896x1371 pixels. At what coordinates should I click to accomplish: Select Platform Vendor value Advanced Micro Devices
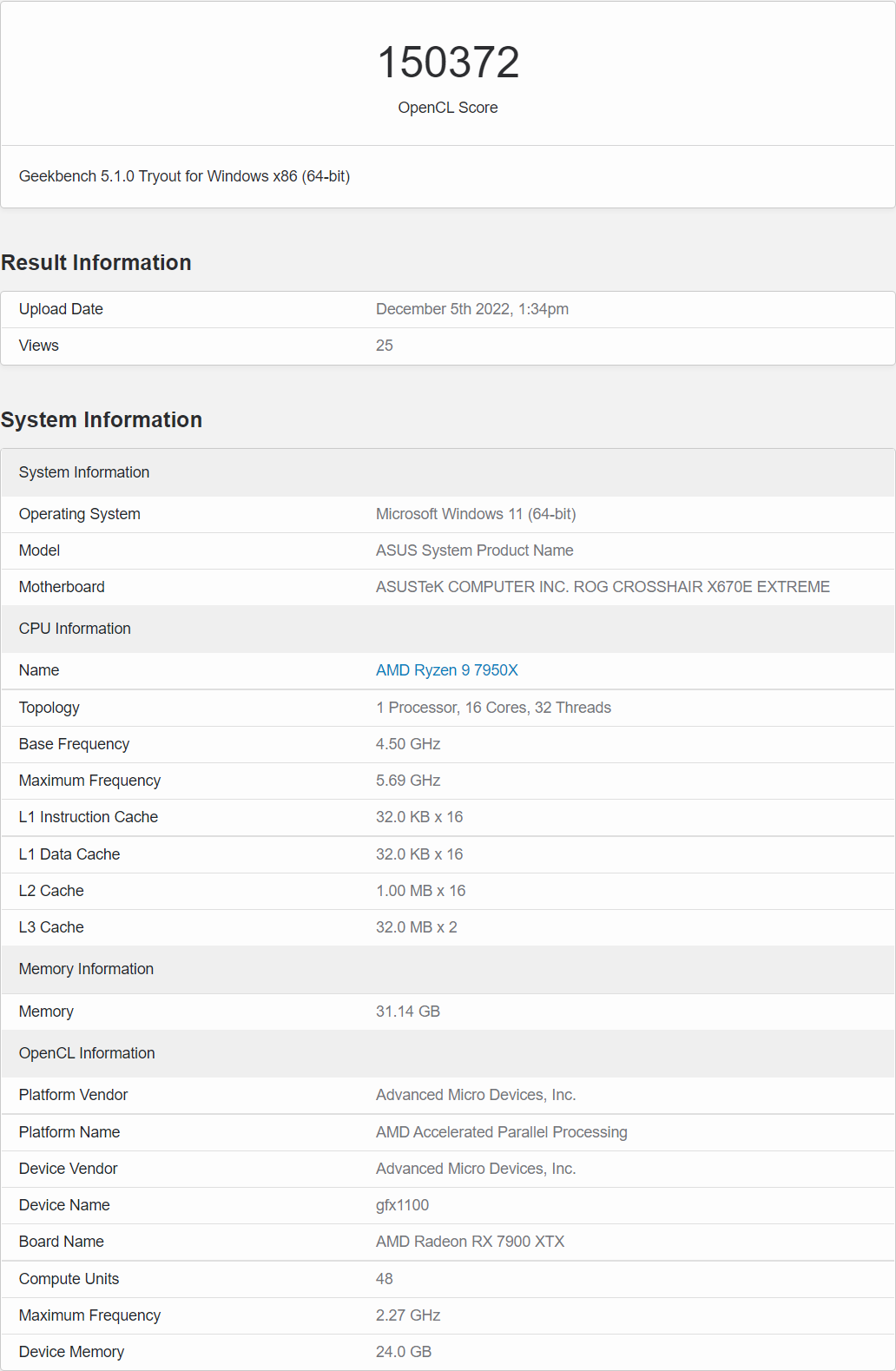(x=476, y=1095)
